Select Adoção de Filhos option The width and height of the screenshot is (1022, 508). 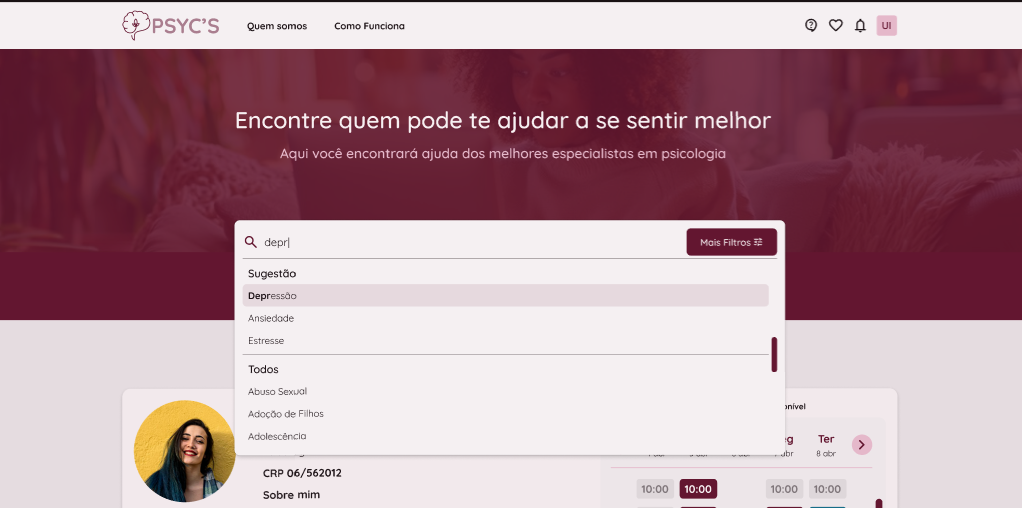(286, 414)
